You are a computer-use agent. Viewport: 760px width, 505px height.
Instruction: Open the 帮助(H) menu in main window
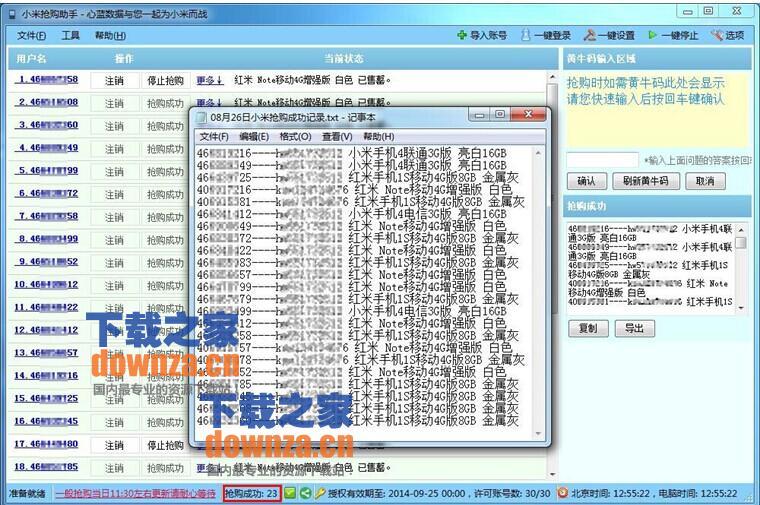point(110,35)
